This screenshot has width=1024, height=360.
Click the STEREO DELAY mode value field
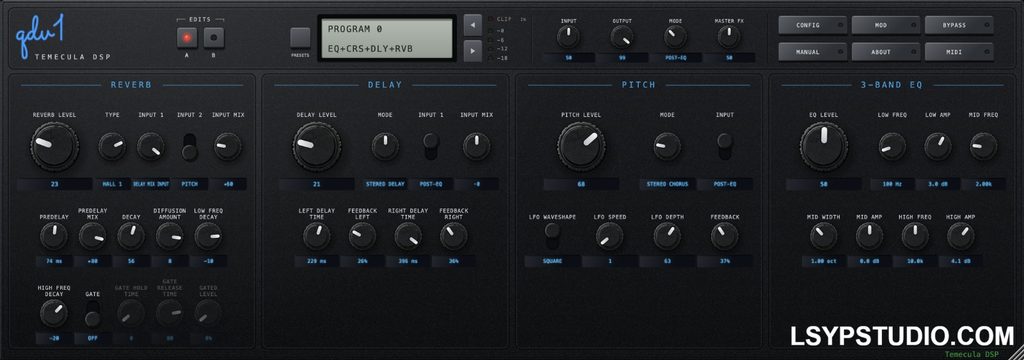coord(385,184)
